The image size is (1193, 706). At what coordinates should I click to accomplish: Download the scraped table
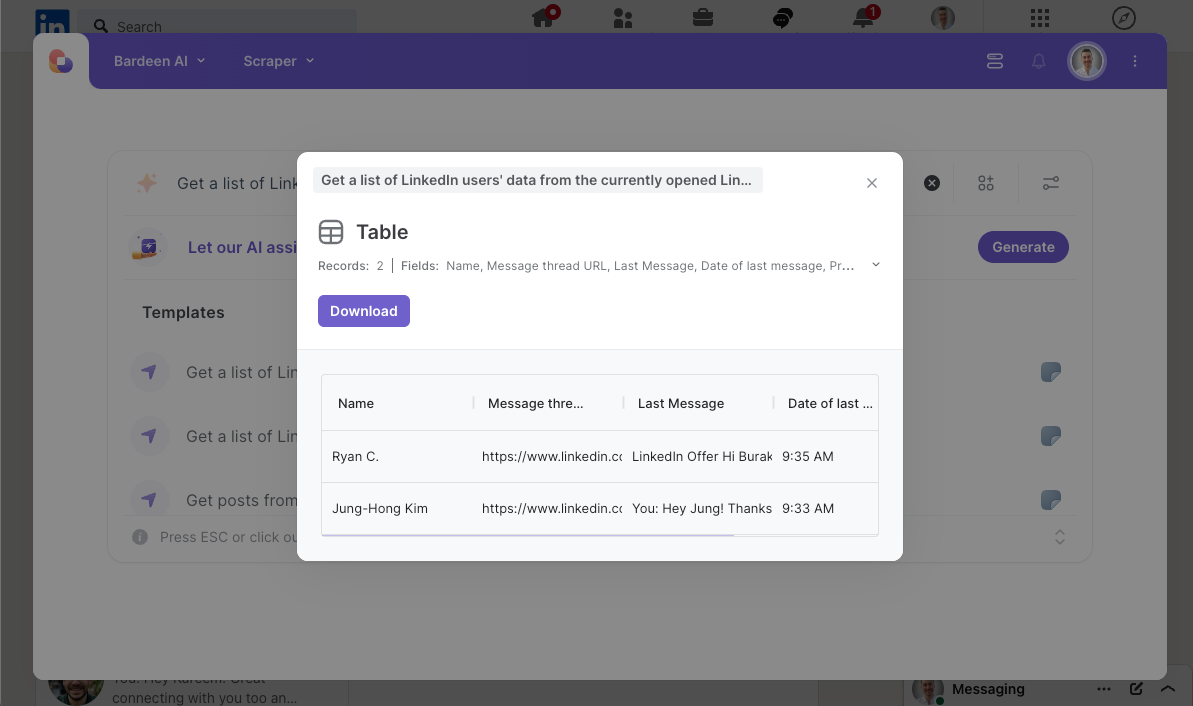pyautogui.click(x=364, y=311)
